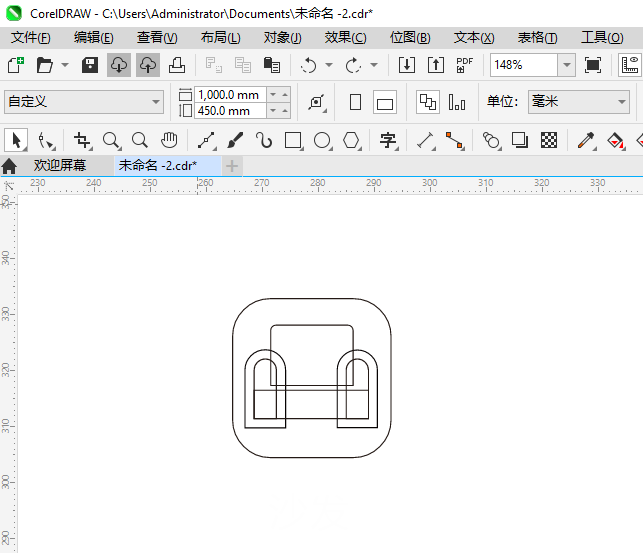This screenshot has width=643, height=553.
Task: Switch to 欢迎屏幕 tab
Action: [60, 166]
